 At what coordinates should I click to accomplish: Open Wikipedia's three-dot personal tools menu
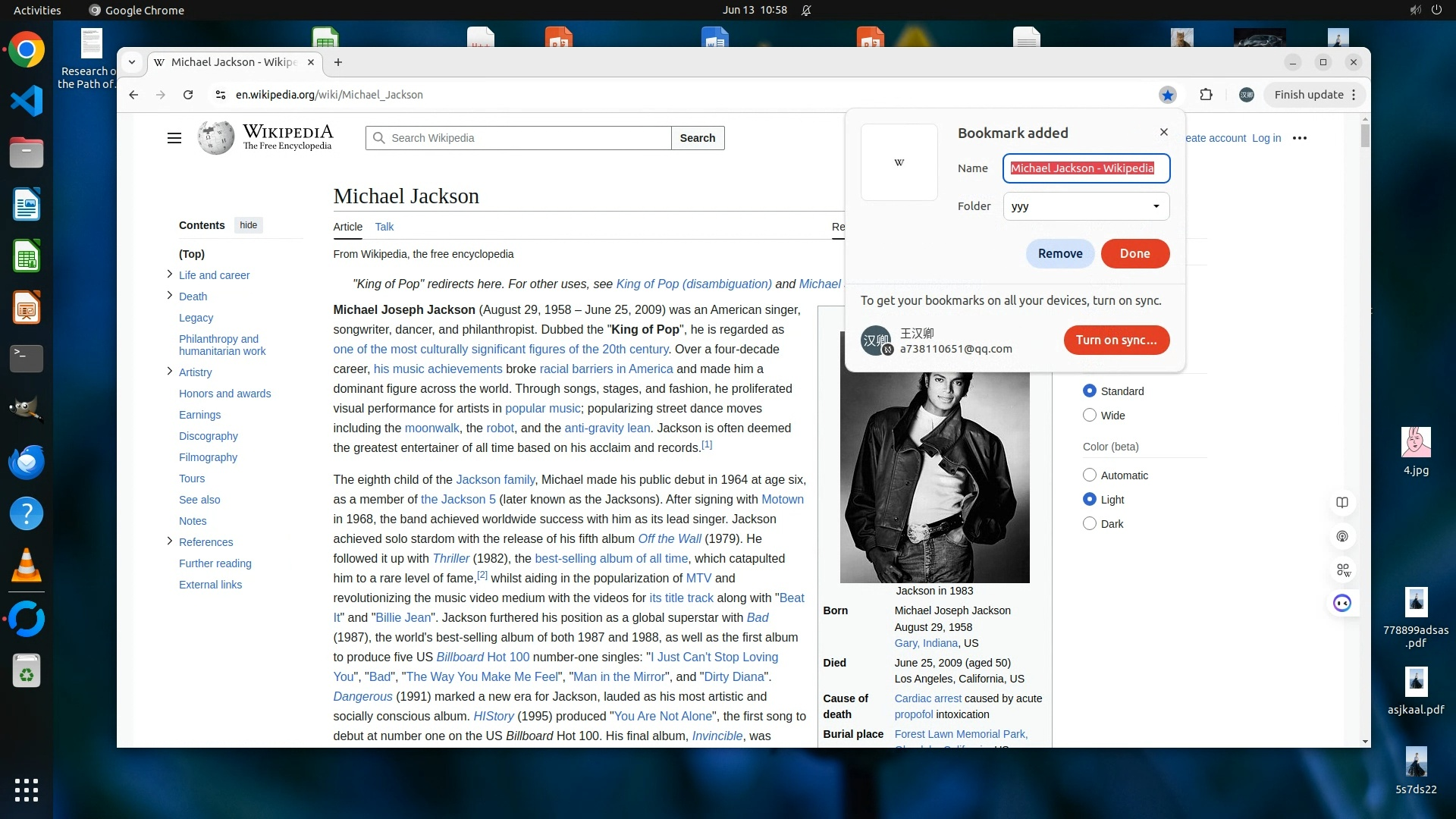coord(1299,138)
